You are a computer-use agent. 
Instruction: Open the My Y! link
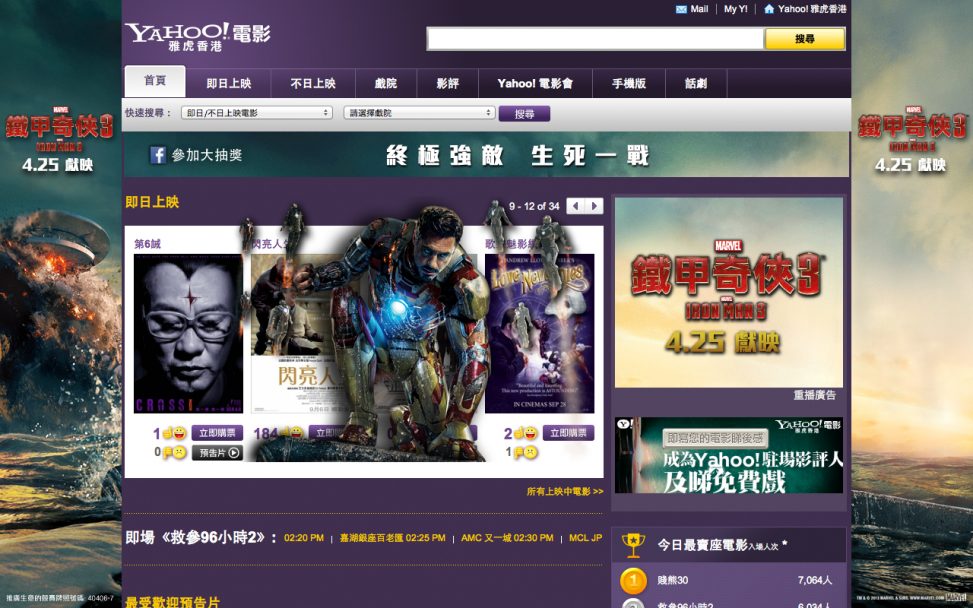tap(736, 9)
